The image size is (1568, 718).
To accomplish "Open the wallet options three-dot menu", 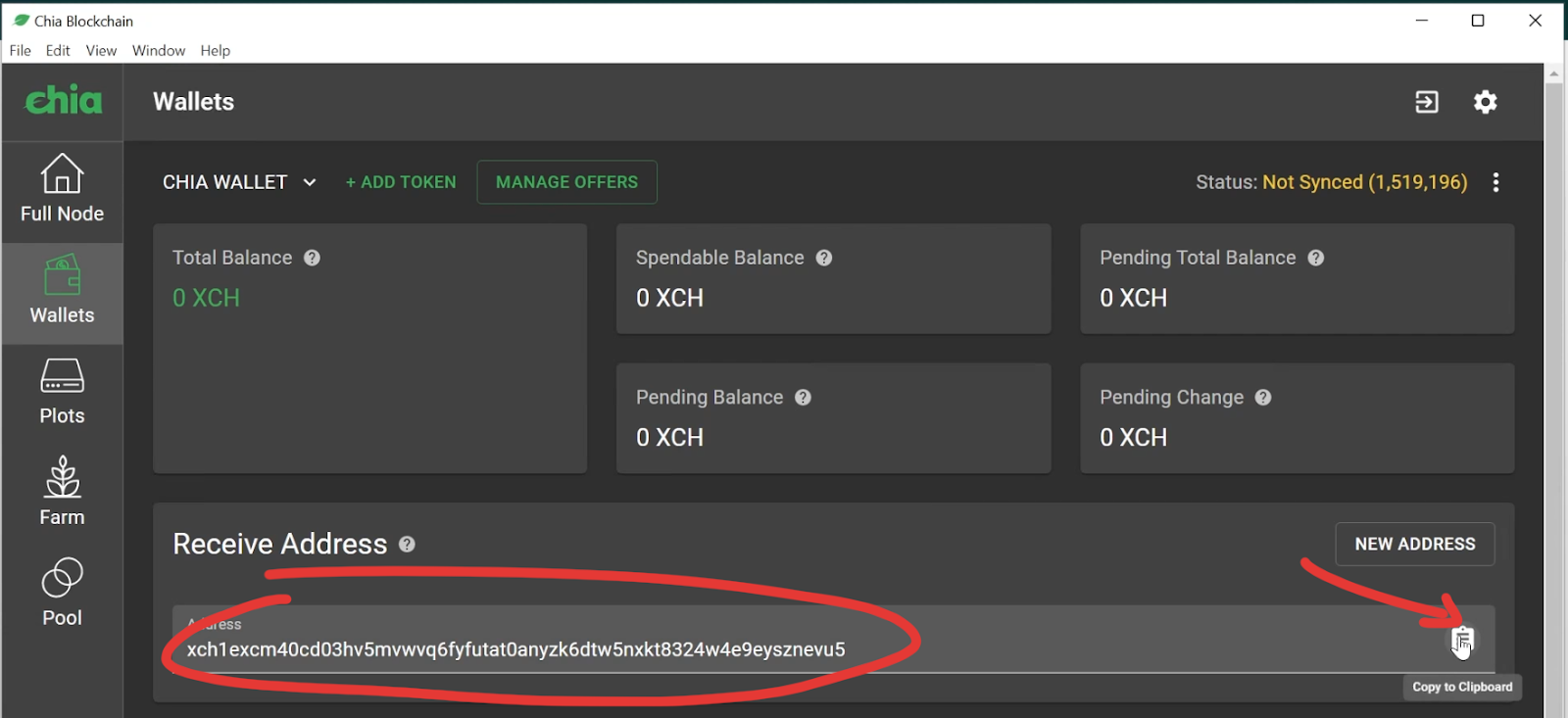I will tap(1495, 182).
